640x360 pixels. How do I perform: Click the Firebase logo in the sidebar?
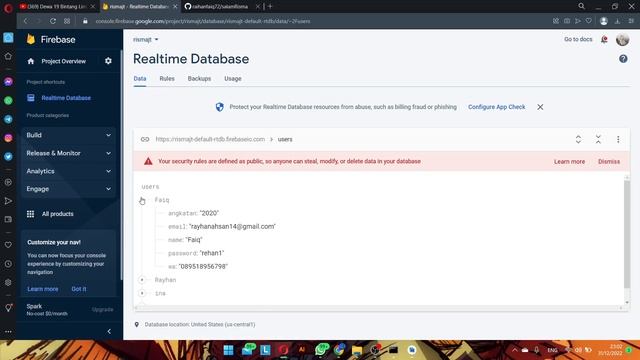pos(51,40)
